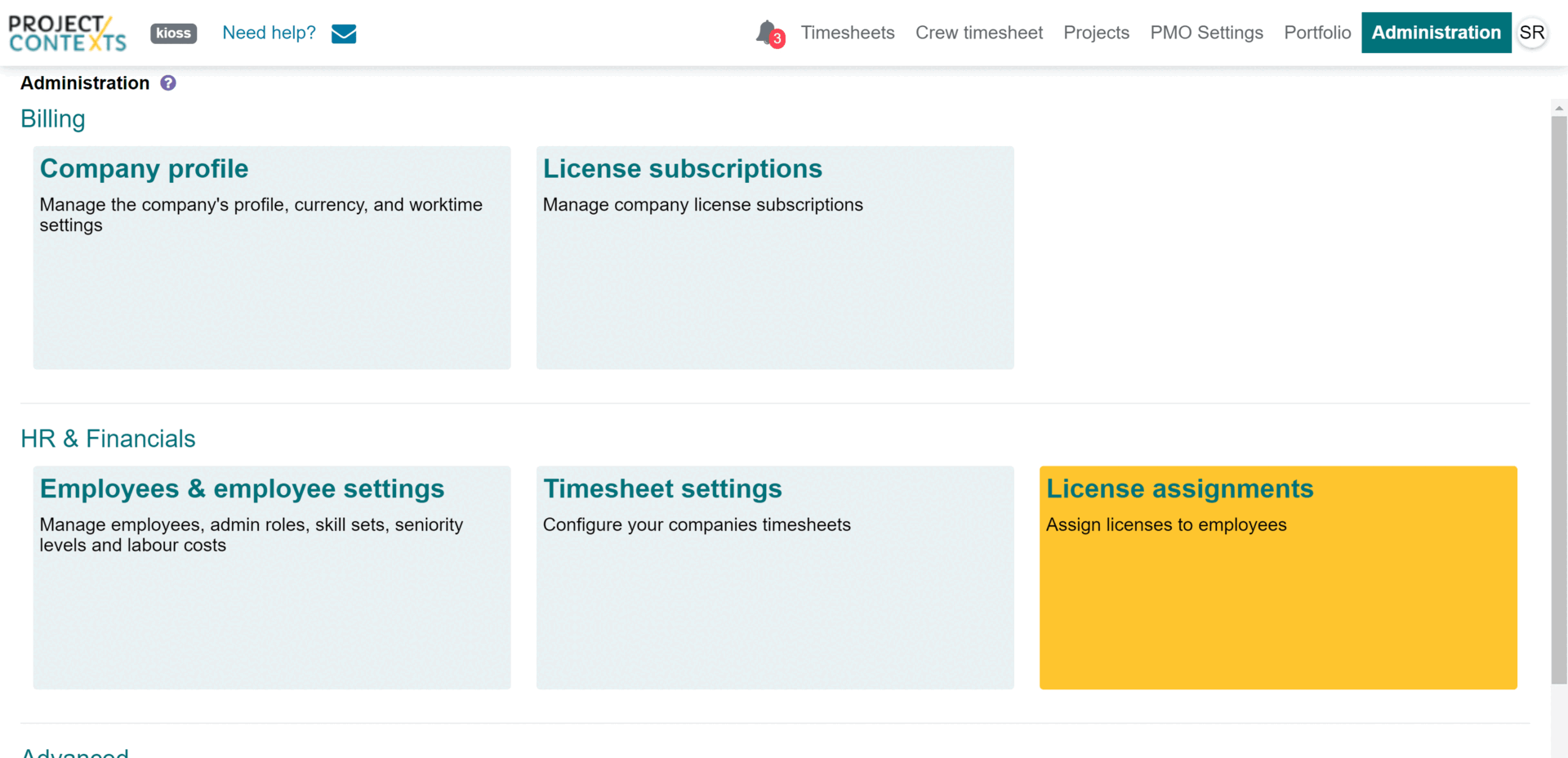Open the Timesheets menu item
The width and height of the screenshot is (1568, 758).
click(x=848, y=33)
